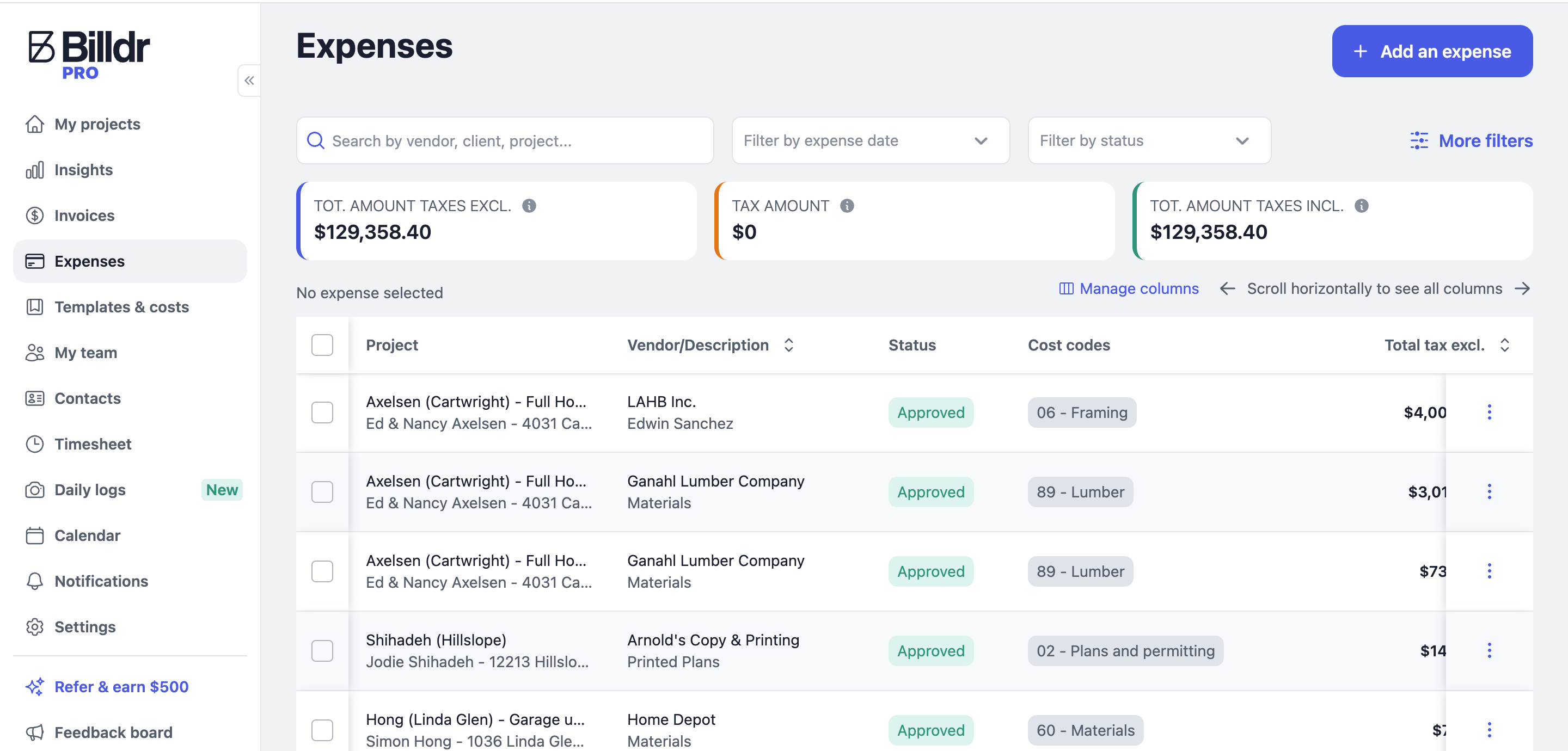Image resolution: width=1568 pixels, height=751 pixels.
Task: Click Home Depot vendor text
Action: tap(671, 719)
